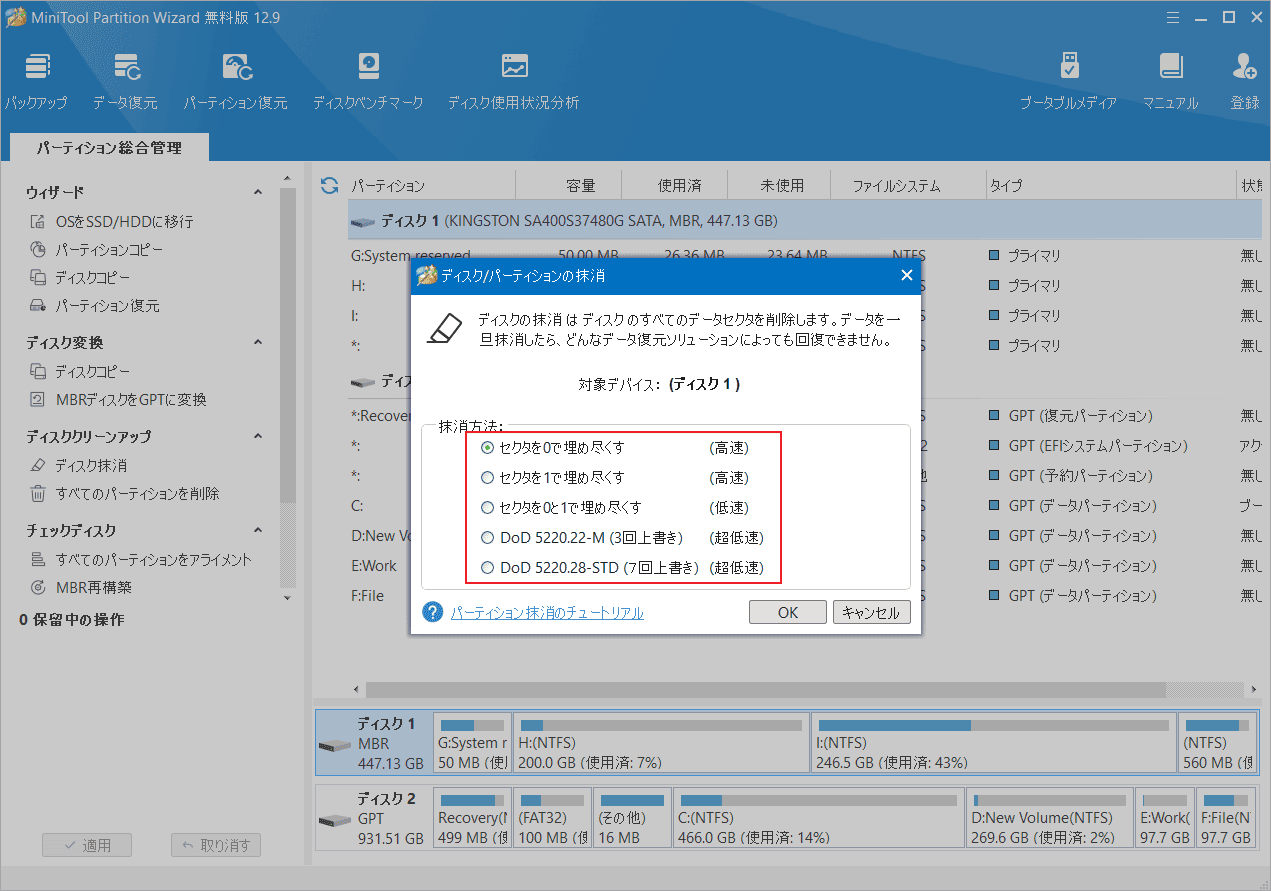Select DoD 5220.22-M (3回上書き) option
Image resolution: width=1271 pixels, height=891 pixels.
(488, 538)
